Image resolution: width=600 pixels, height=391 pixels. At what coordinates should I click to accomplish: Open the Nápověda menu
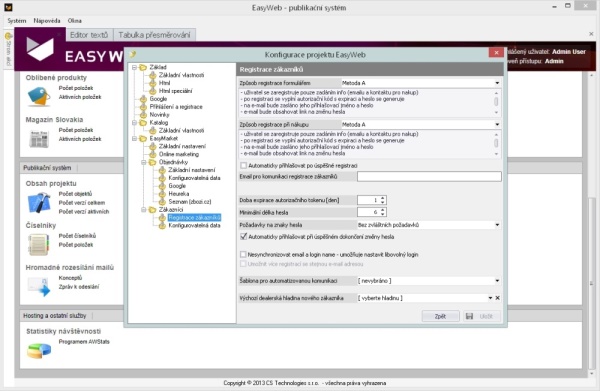(47, 21)
